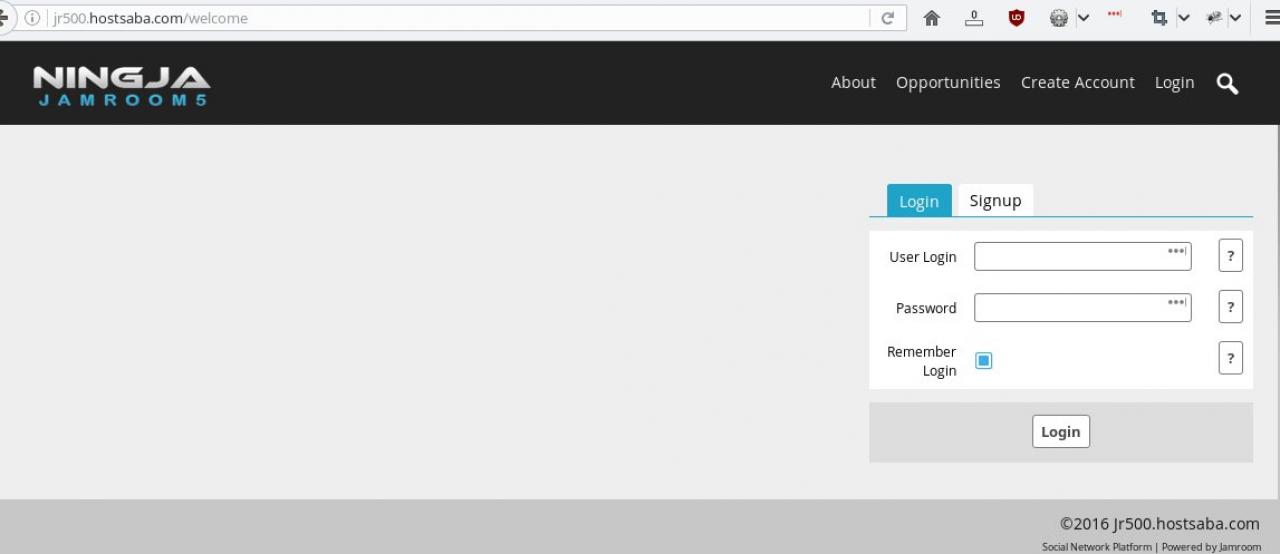Open the Opportunities menu item

point(948,83)
